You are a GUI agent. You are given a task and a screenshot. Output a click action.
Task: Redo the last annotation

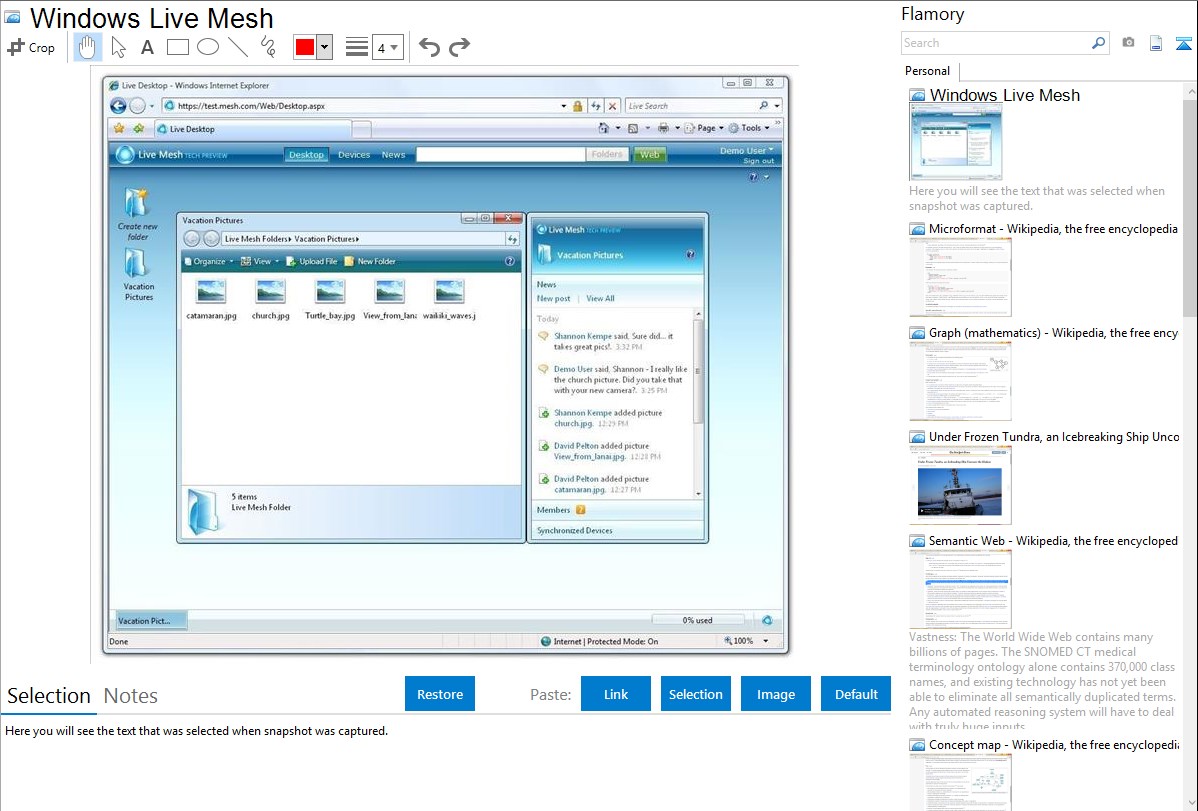click(x=459, y=47)
